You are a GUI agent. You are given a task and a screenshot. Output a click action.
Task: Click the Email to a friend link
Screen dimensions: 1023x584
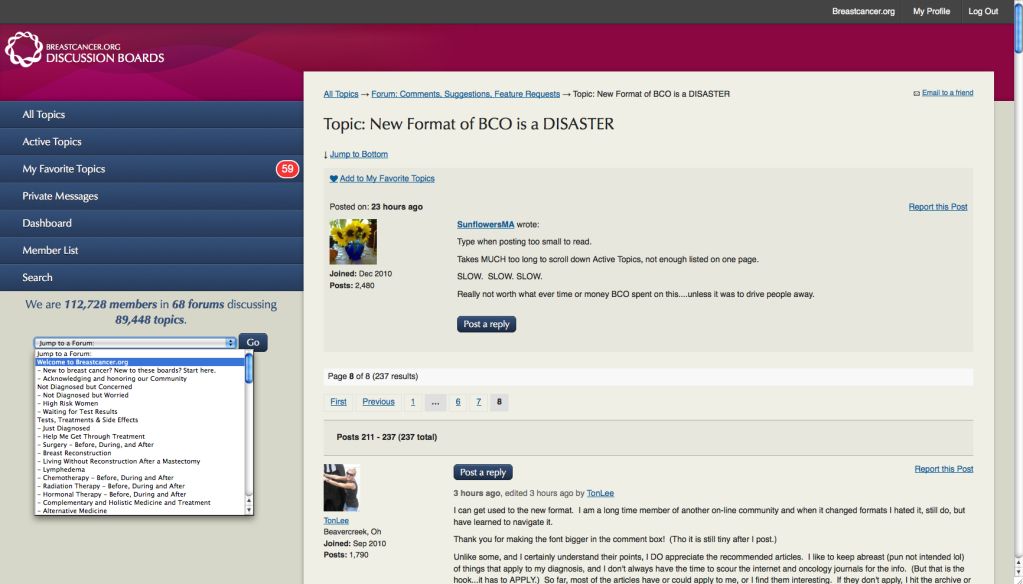tap(947, 93)
